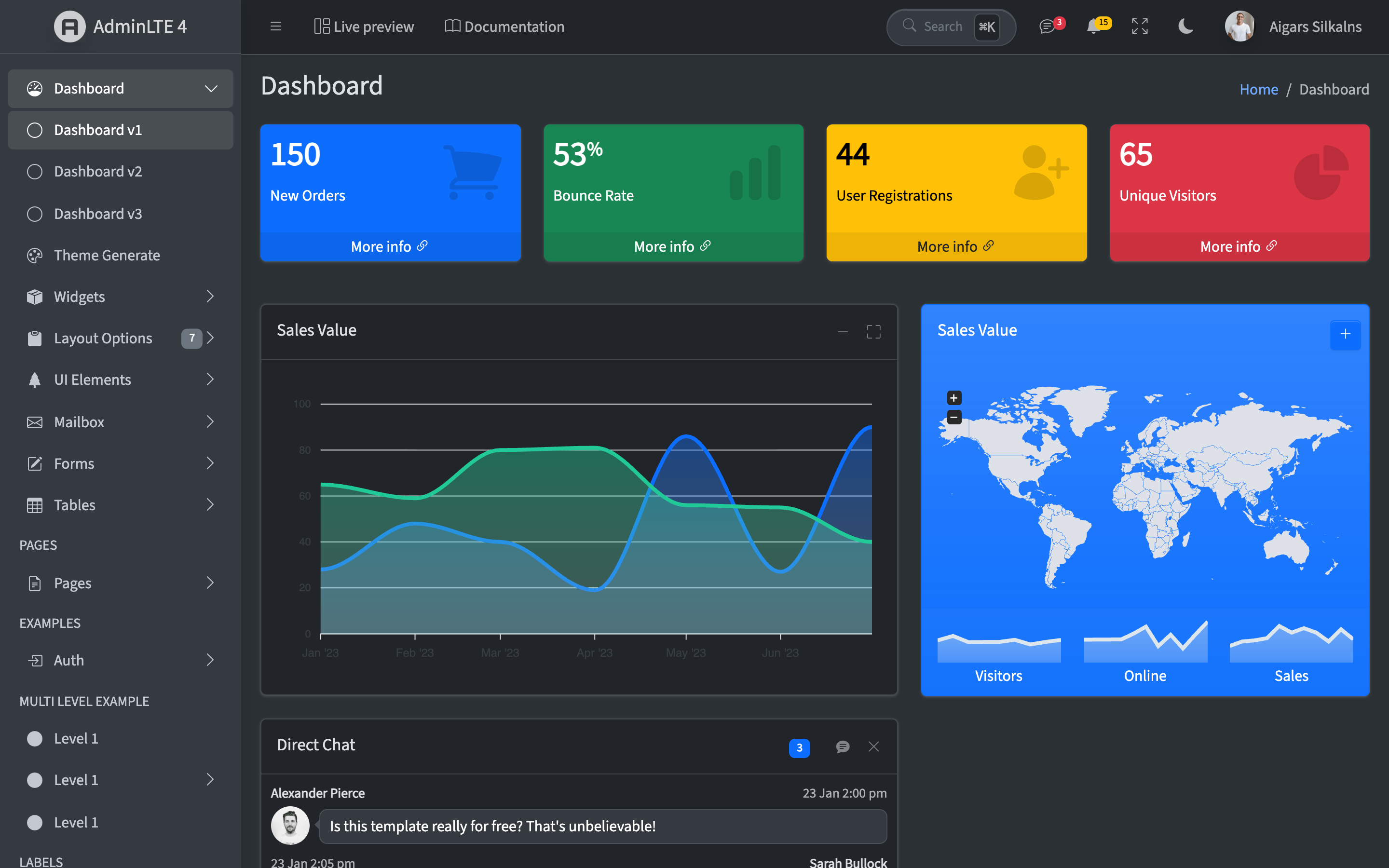The image size is (1389, 868).
Task: Click the Visitors sparkline chart
Action: click(x=999, y=648)
